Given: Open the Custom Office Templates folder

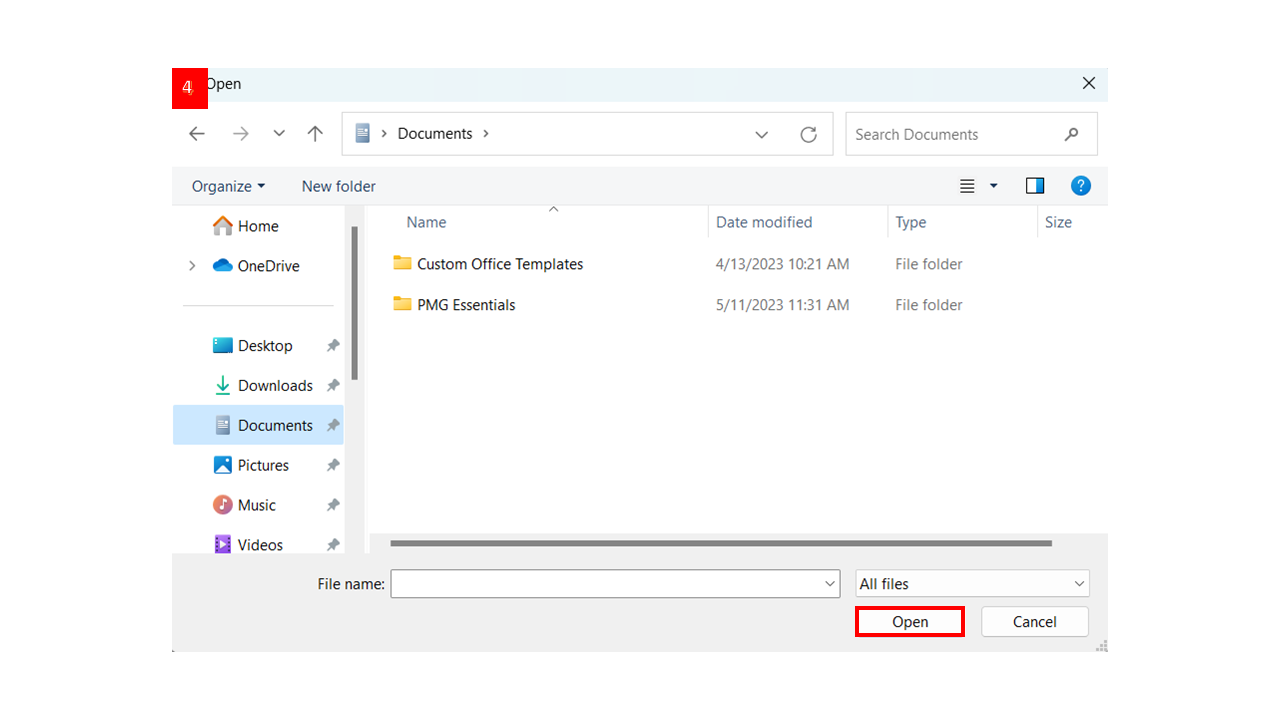Looking at the screenshot, I should (499, 264).
